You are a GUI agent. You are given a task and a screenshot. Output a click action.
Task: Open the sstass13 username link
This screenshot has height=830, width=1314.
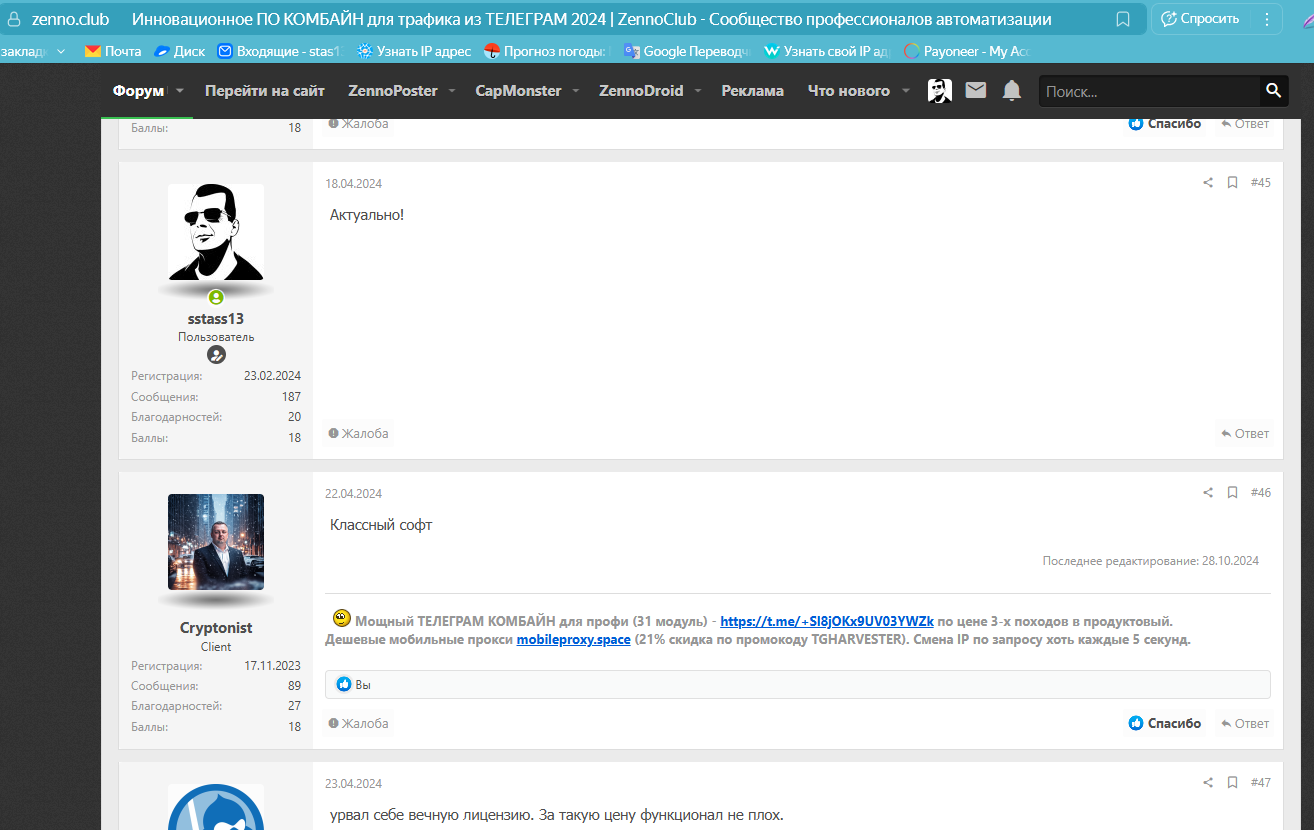point(216,319)
